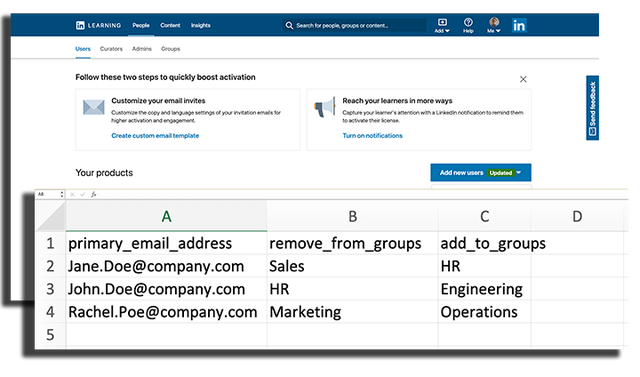Expand the Add new users dropdown arrow
Image resolution: width=640 pixels, height=377 pixels.
coord(519,173)
